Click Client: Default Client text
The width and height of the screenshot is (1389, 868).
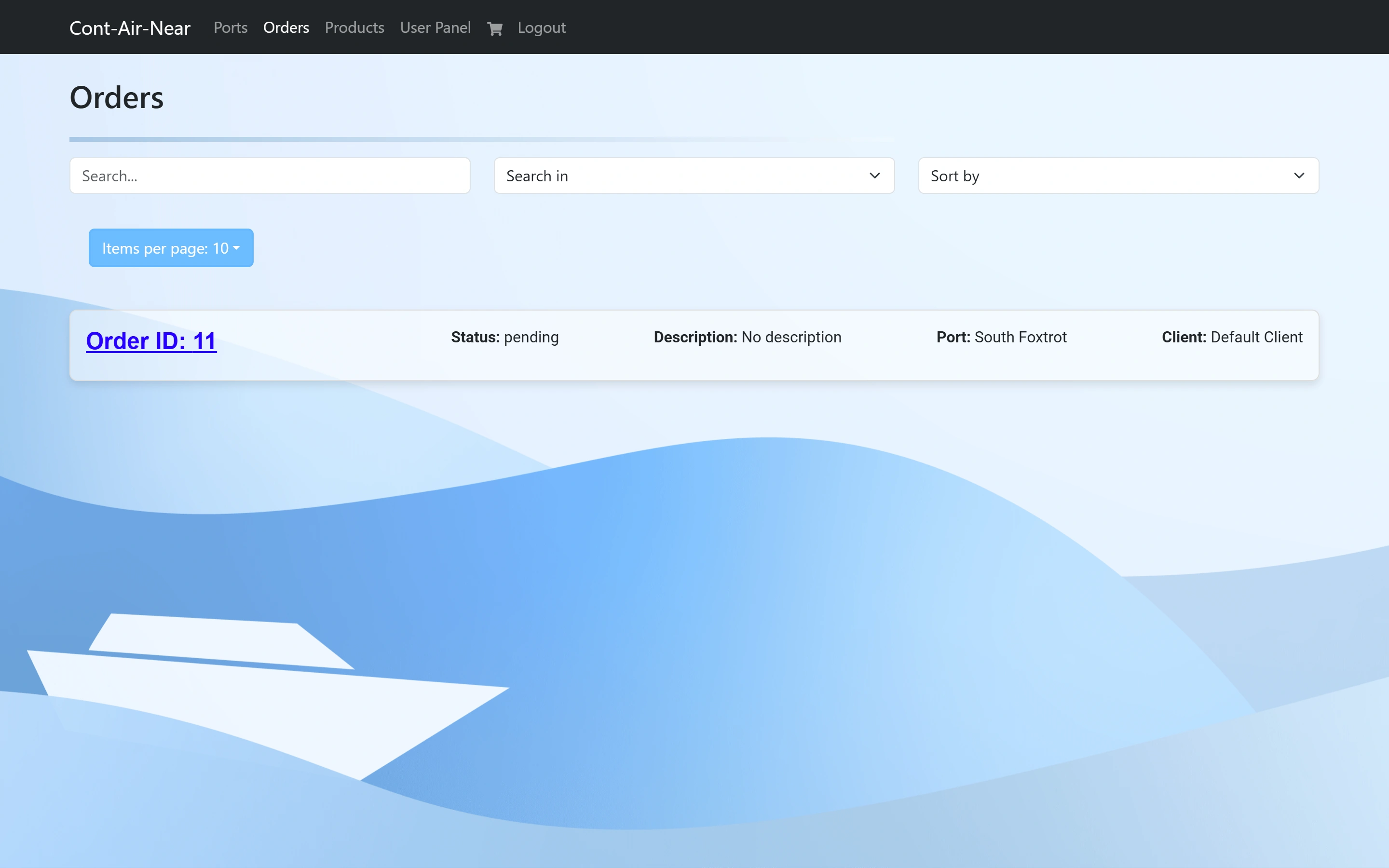tap(1232, 337)
